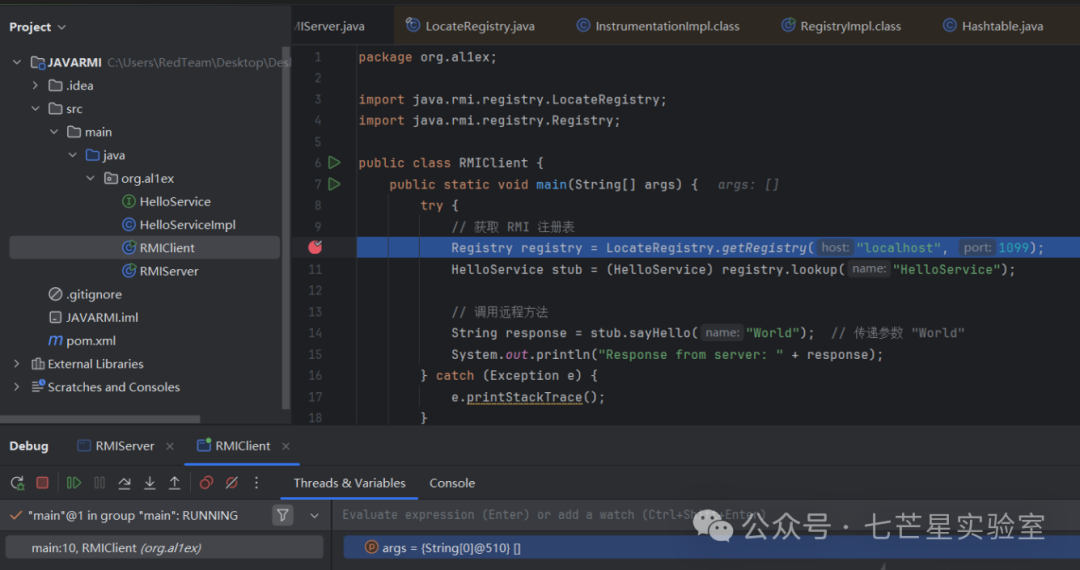Click the Step Into icon
This screenshot has width=1080, height=570.
[149, 483]
